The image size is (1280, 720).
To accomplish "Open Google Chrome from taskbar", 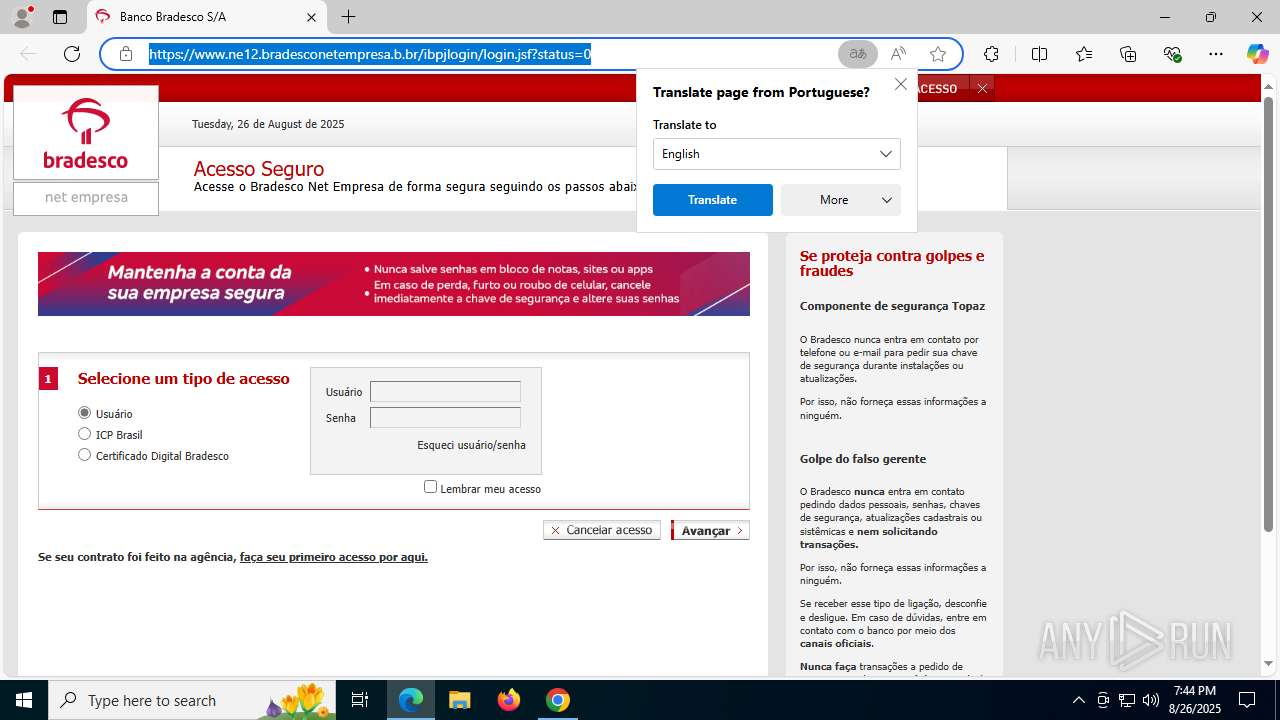I will (x=558, y=700).
